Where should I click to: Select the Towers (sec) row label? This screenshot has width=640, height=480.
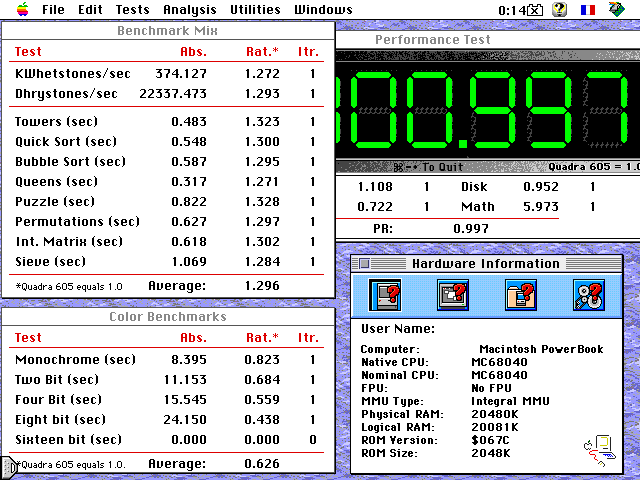coord(56,122)
